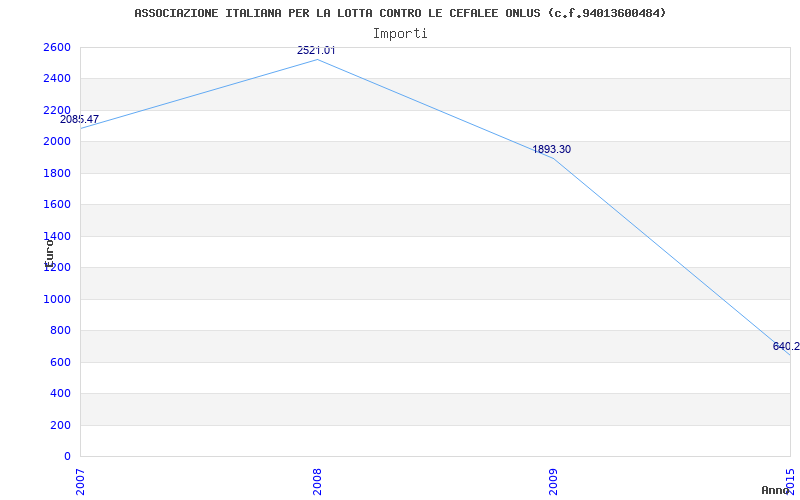
Task: Click the data label 2521.01
Action: (316, 50)
